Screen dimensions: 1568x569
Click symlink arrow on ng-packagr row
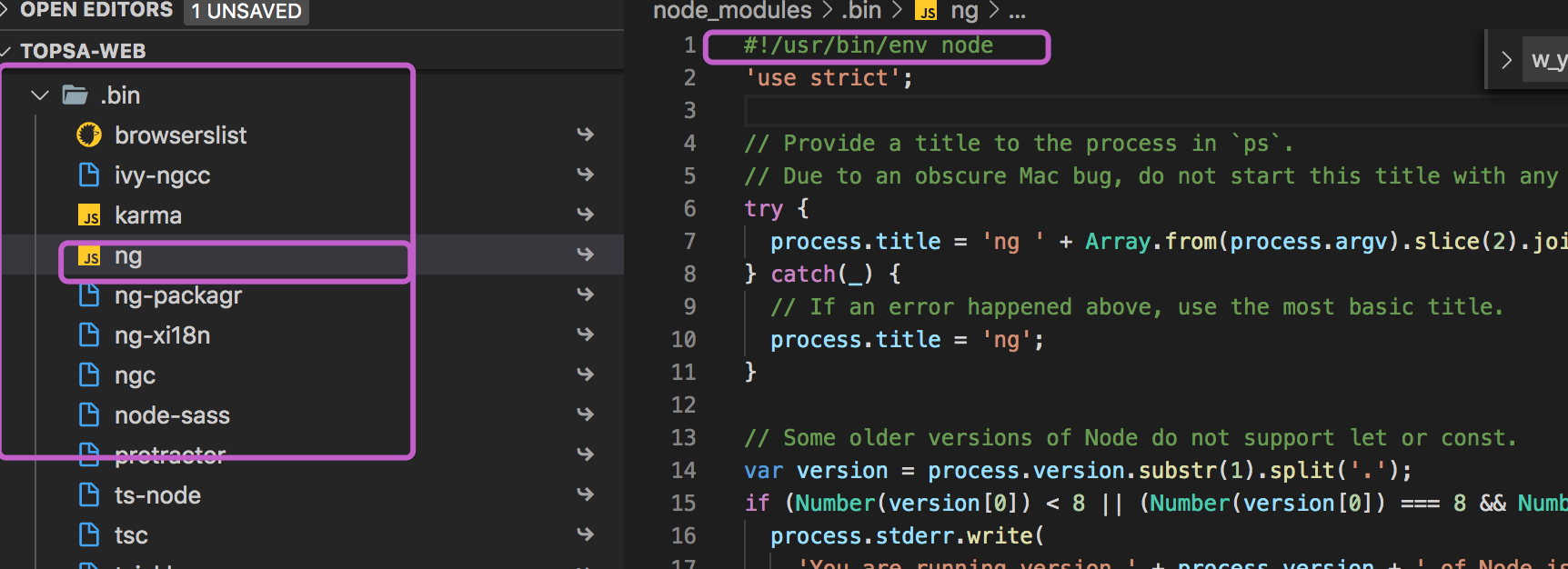click(585, 294)
